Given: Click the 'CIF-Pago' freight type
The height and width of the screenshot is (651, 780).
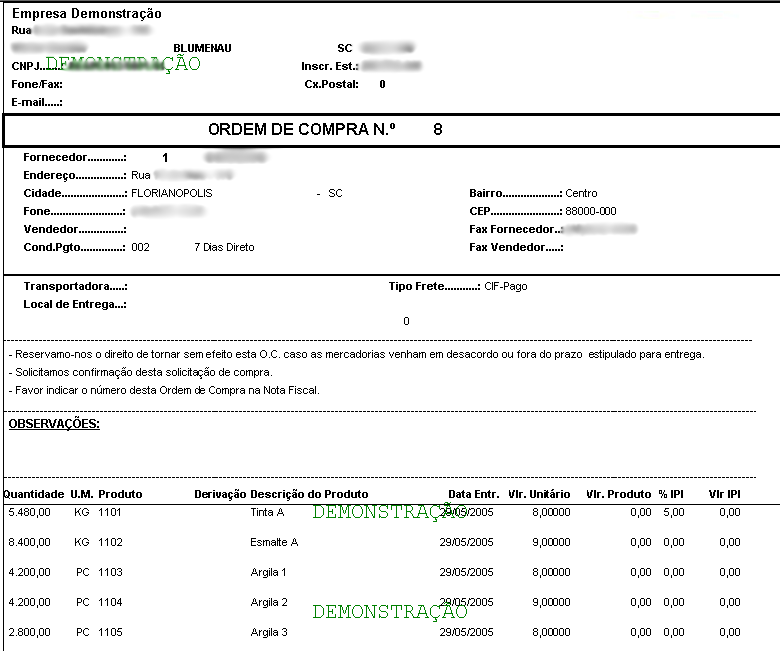Looking at the screenshot, I should [505, 286].
